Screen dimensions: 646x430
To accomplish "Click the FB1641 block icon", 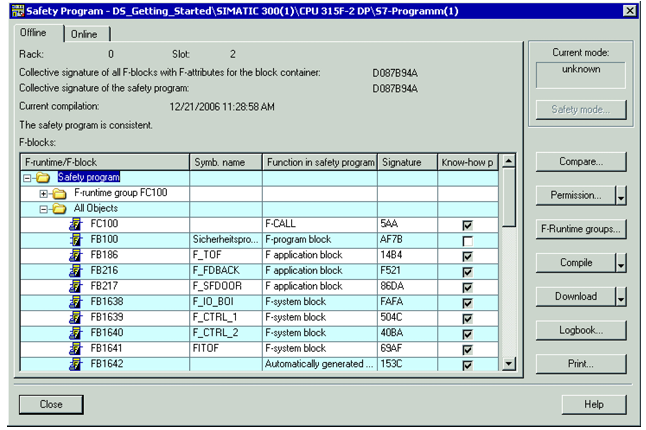I will click(x=75, y=349).
